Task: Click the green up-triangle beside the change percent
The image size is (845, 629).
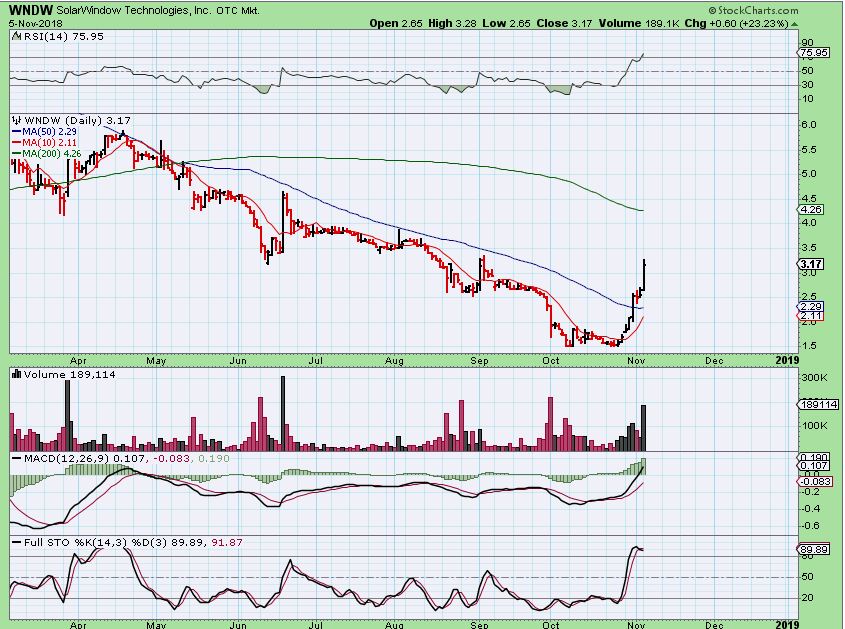Action: [x=795, y=24]
